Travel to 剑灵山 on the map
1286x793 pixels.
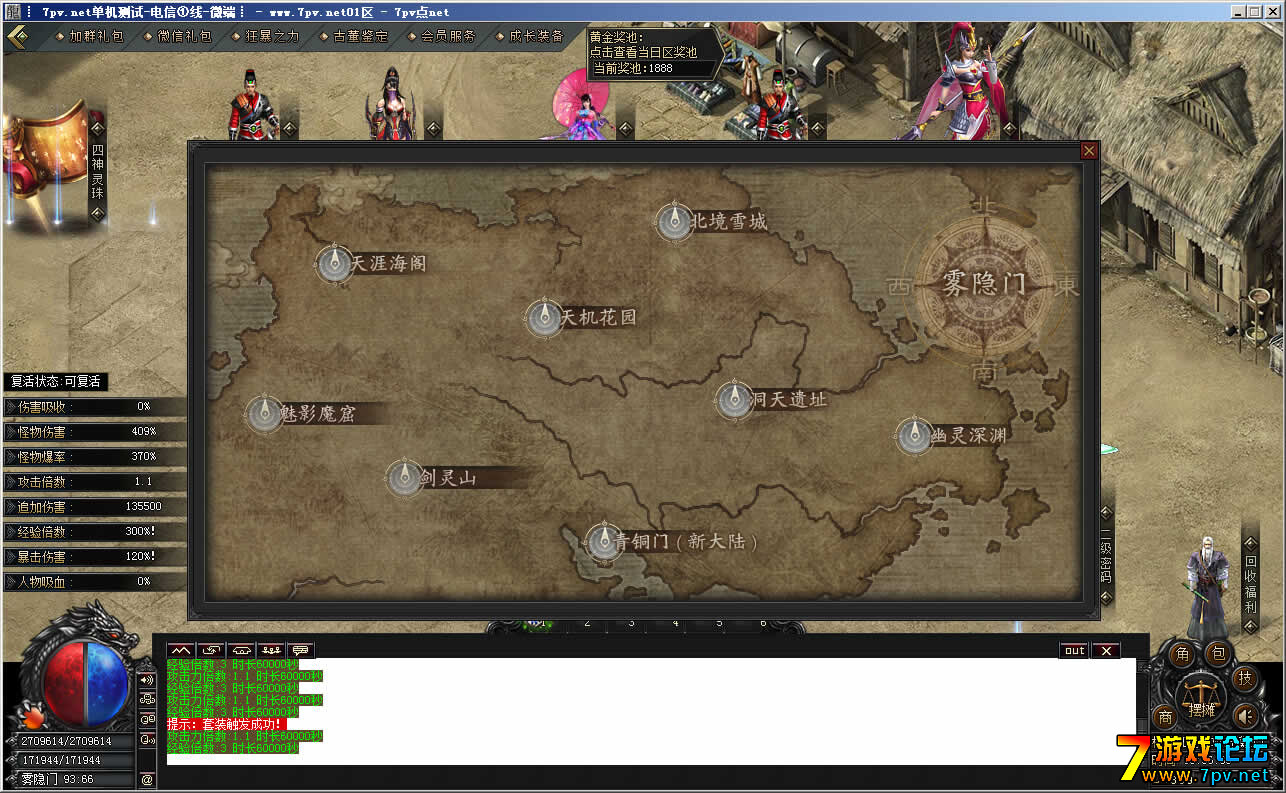(432, 478)
